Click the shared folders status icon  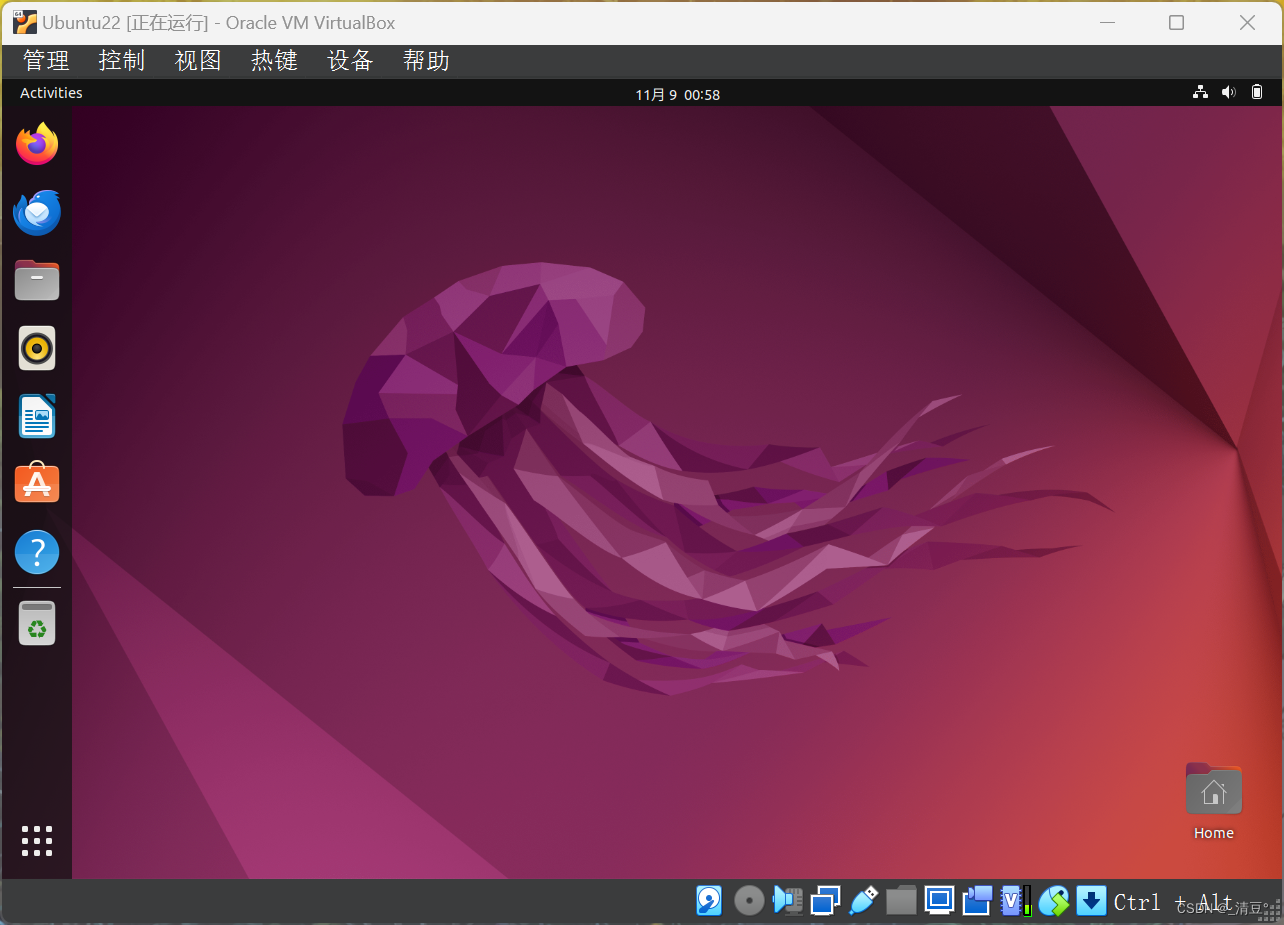tap(901, 901)
